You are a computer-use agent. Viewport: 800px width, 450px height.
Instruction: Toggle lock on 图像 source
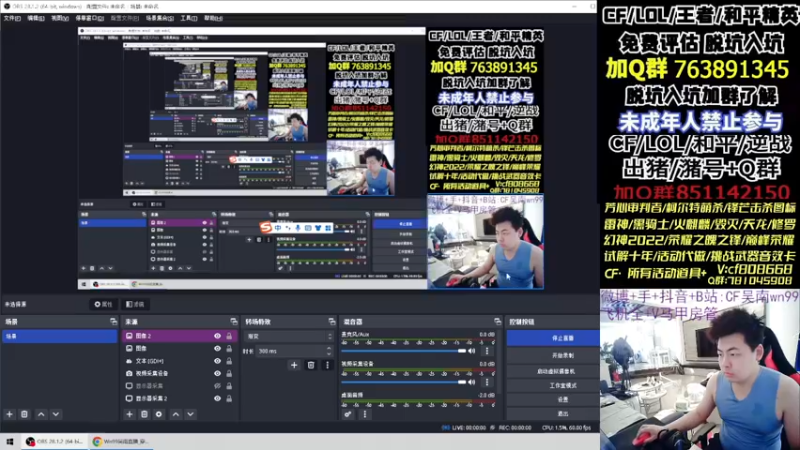tap(229, 348)
